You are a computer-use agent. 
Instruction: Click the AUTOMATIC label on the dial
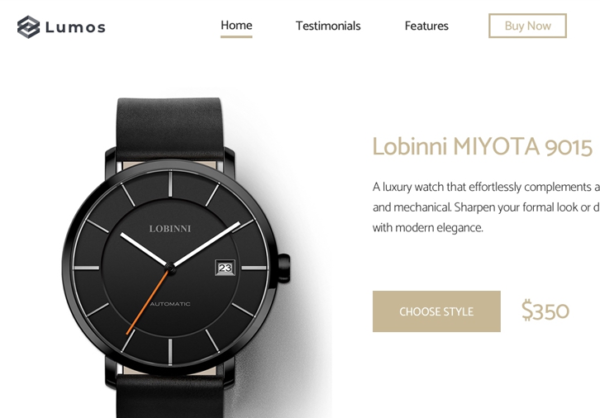click(170, 304)
